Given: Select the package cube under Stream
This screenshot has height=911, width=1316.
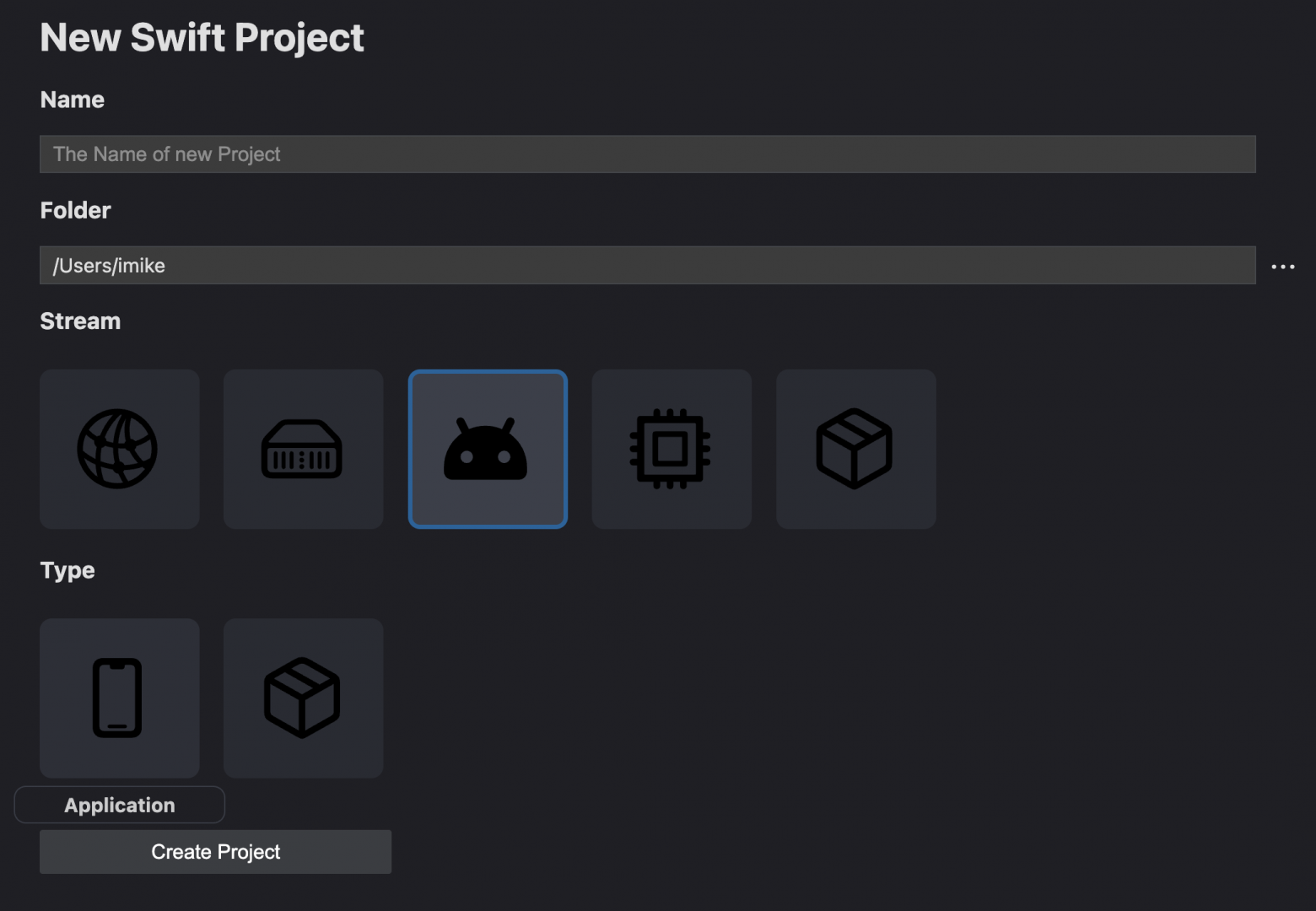Looking at the screenshot, I should click(x=855, y=449).
